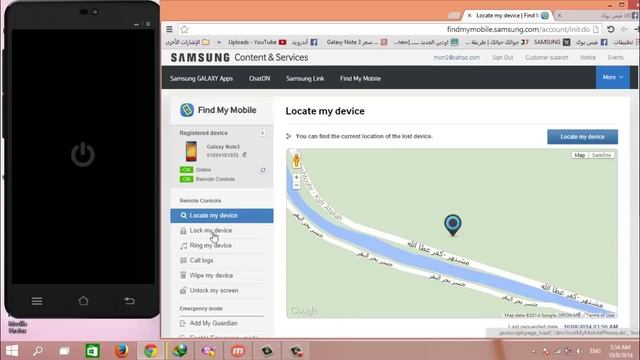Refresh the Online status with the small icon
This screenshot has height=360, width=640.
263,170
